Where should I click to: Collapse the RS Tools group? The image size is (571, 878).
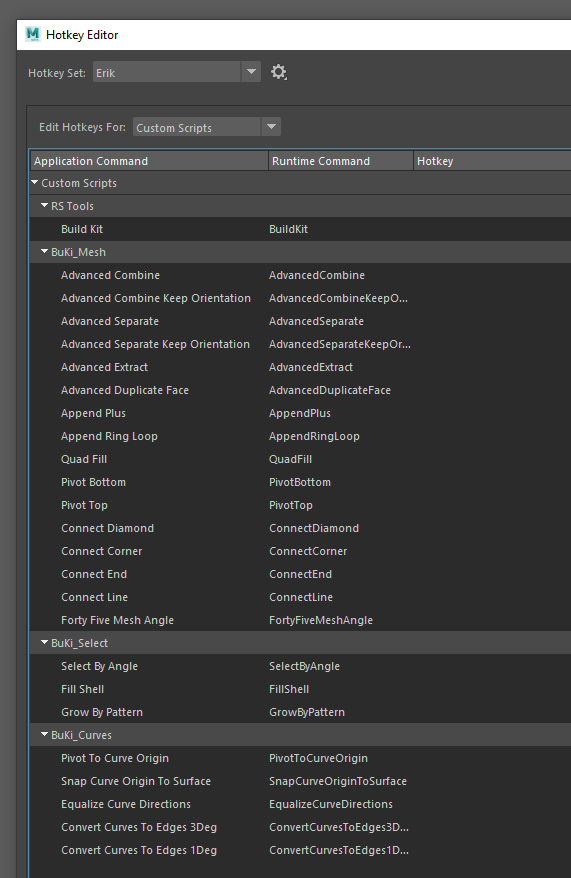tap(45, 206)
